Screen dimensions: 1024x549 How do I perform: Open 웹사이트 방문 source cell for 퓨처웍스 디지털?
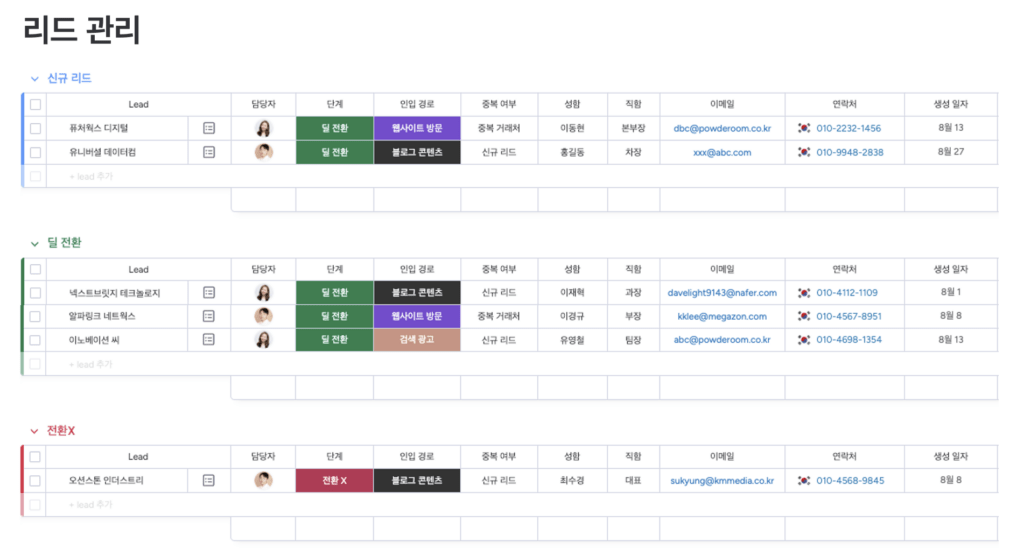point(417,129)
